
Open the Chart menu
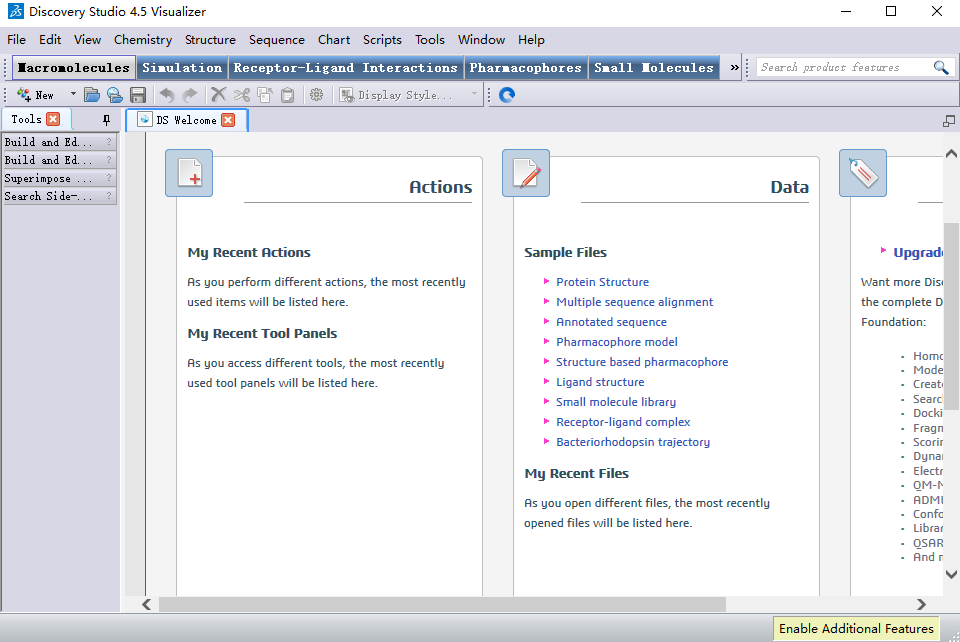point(334,40)
